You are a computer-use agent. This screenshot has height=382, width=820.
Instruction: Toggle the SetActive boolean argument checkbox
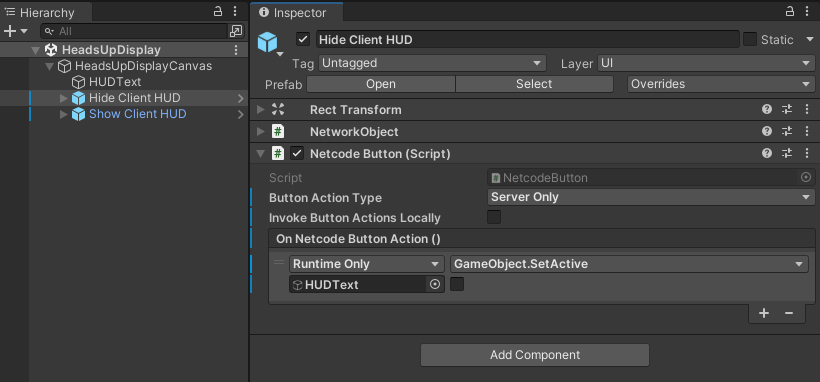pos(457,284)
